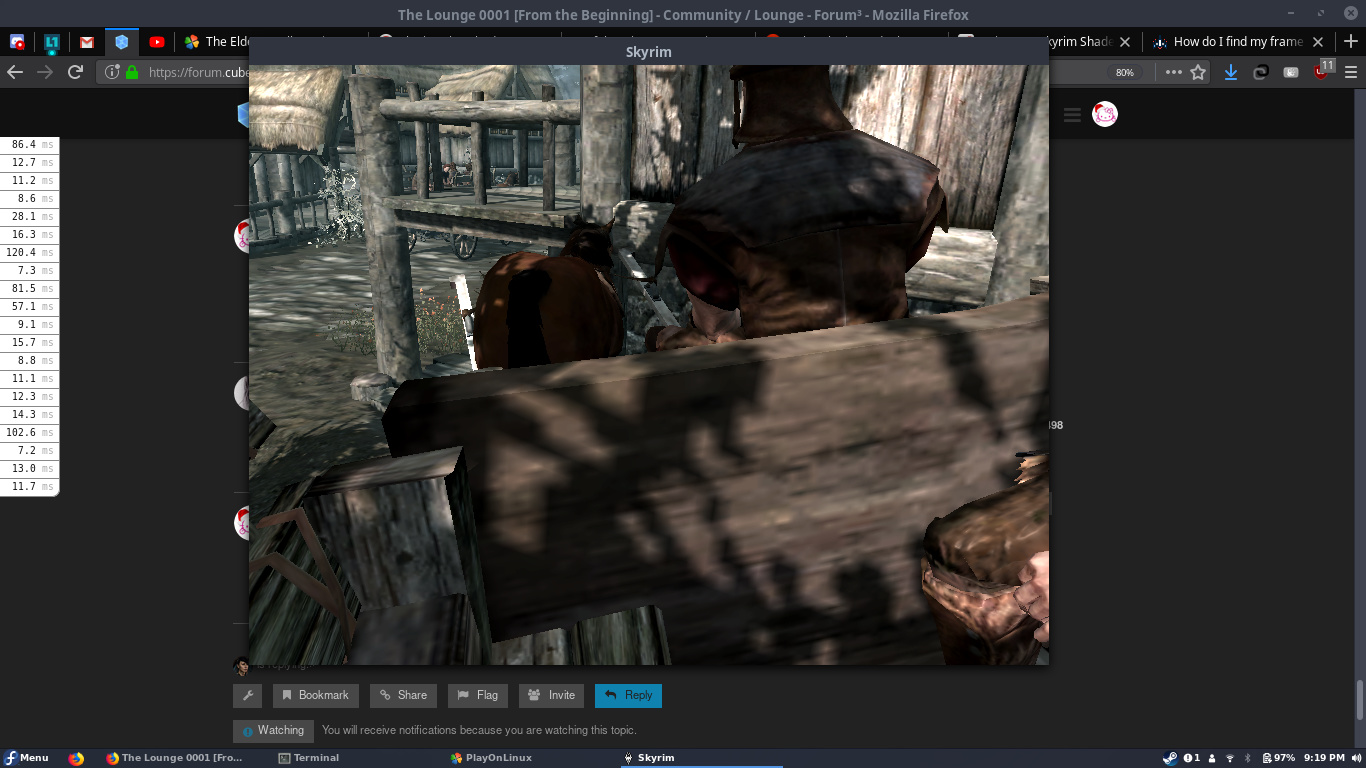Viewport: 1366px width, 768px height.
Task: Click the 120.4 ms timing entry
Action: 29,253
